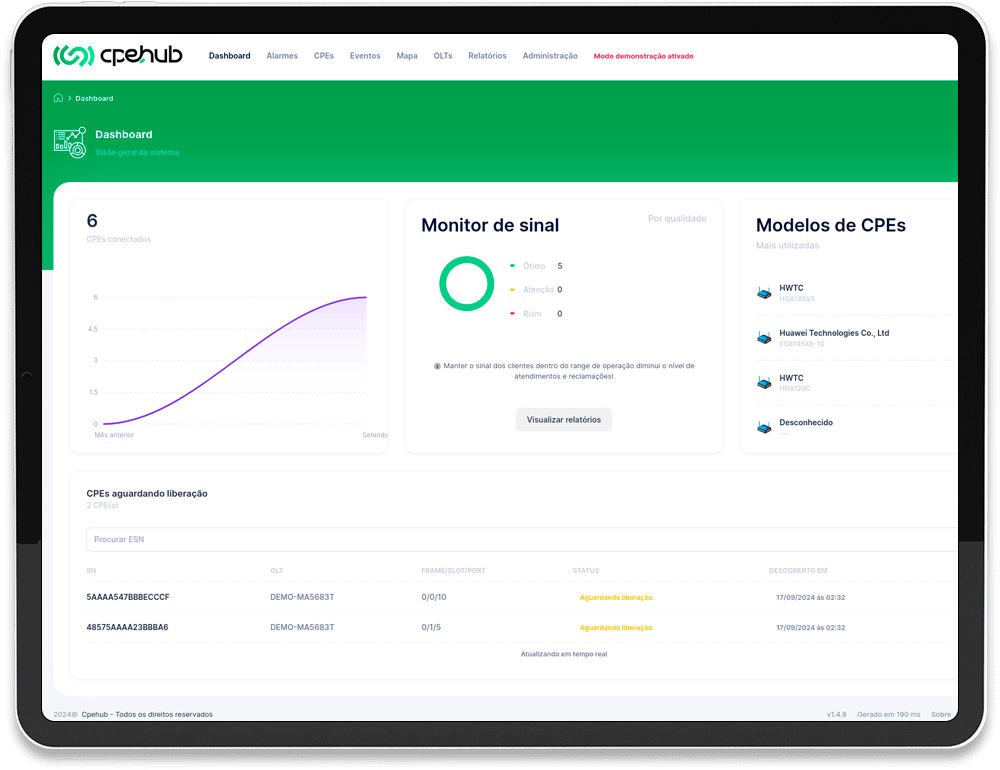Select Mapa in the top navigation
The image size is (1000, 770).
(x=407, y=56)
